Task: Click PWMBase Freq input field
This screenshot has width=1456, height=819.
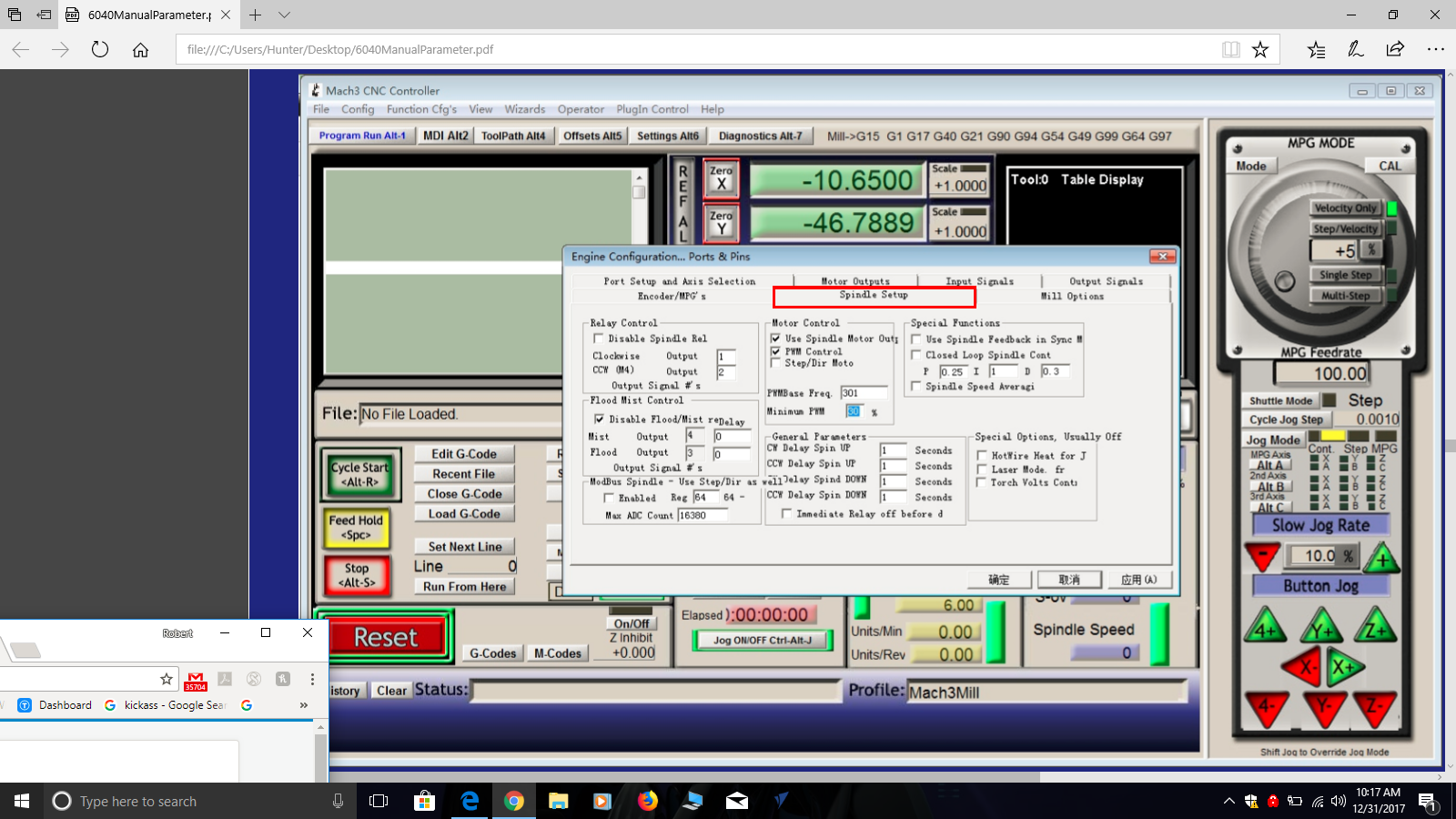Action: coord(864,393)
